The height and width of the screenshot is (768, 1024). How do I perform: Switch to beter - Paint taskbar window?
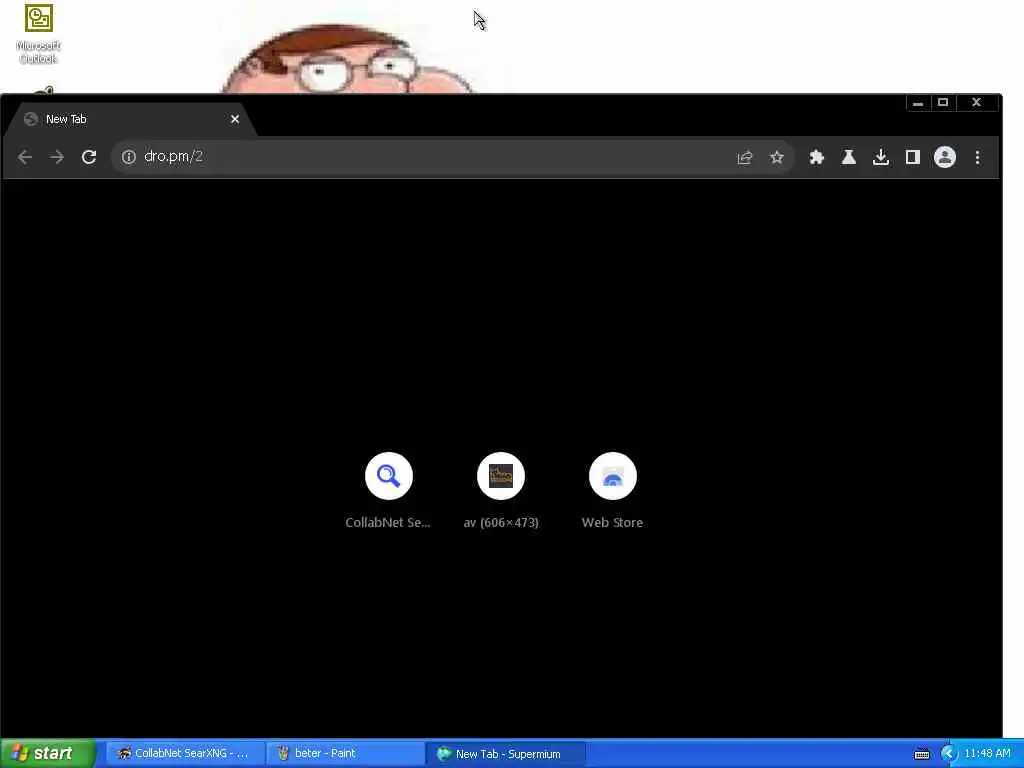click(x=344, y=754)
